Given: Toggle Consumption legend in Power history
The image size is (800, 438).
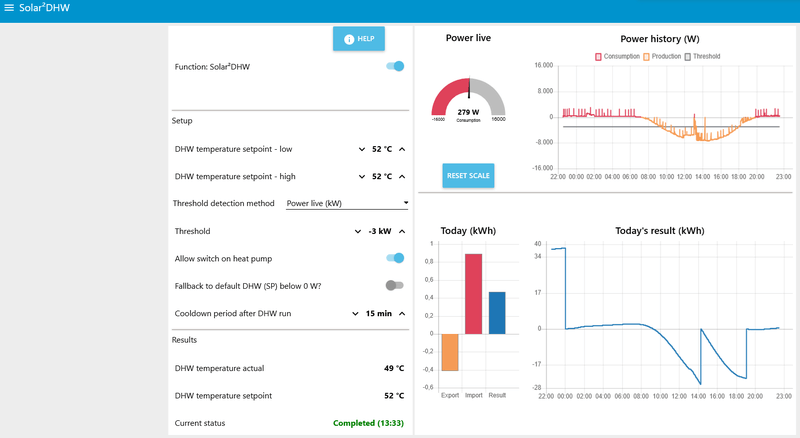Looking at the screenshot, I should click(x=617, y=57).
